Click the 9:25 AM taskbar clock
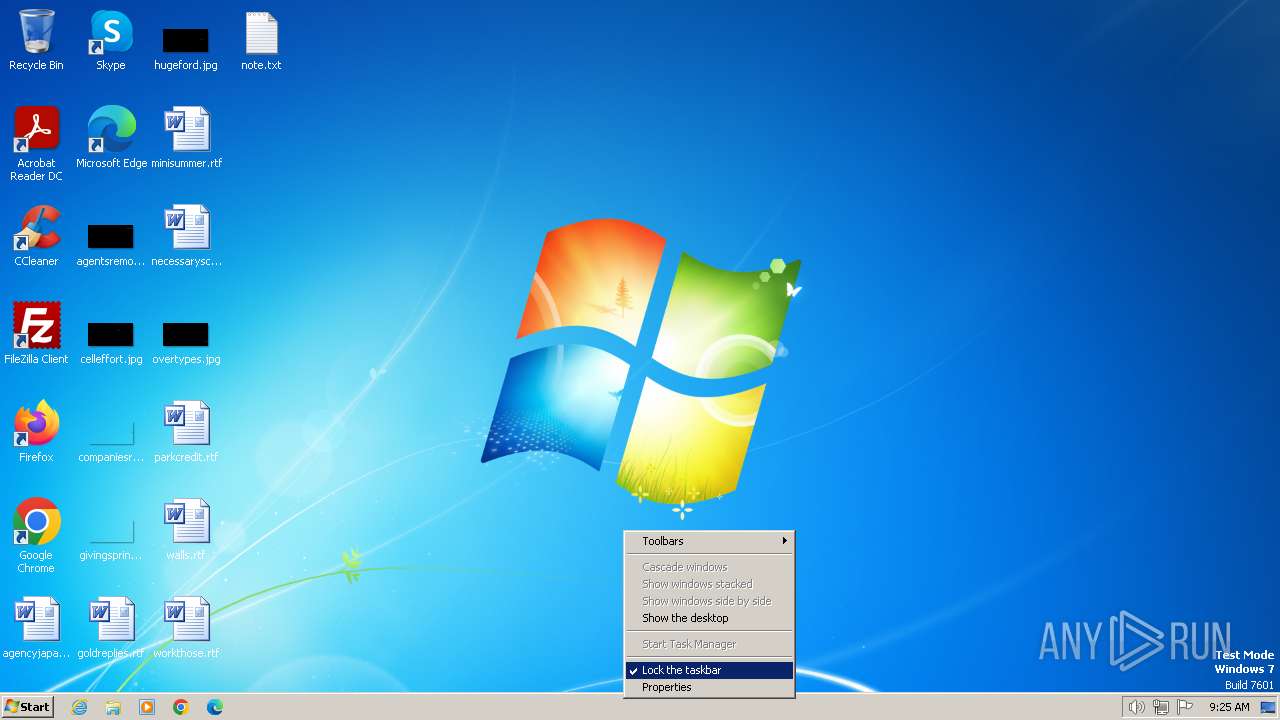The image size is (1280, 720). click(1229, 707)
